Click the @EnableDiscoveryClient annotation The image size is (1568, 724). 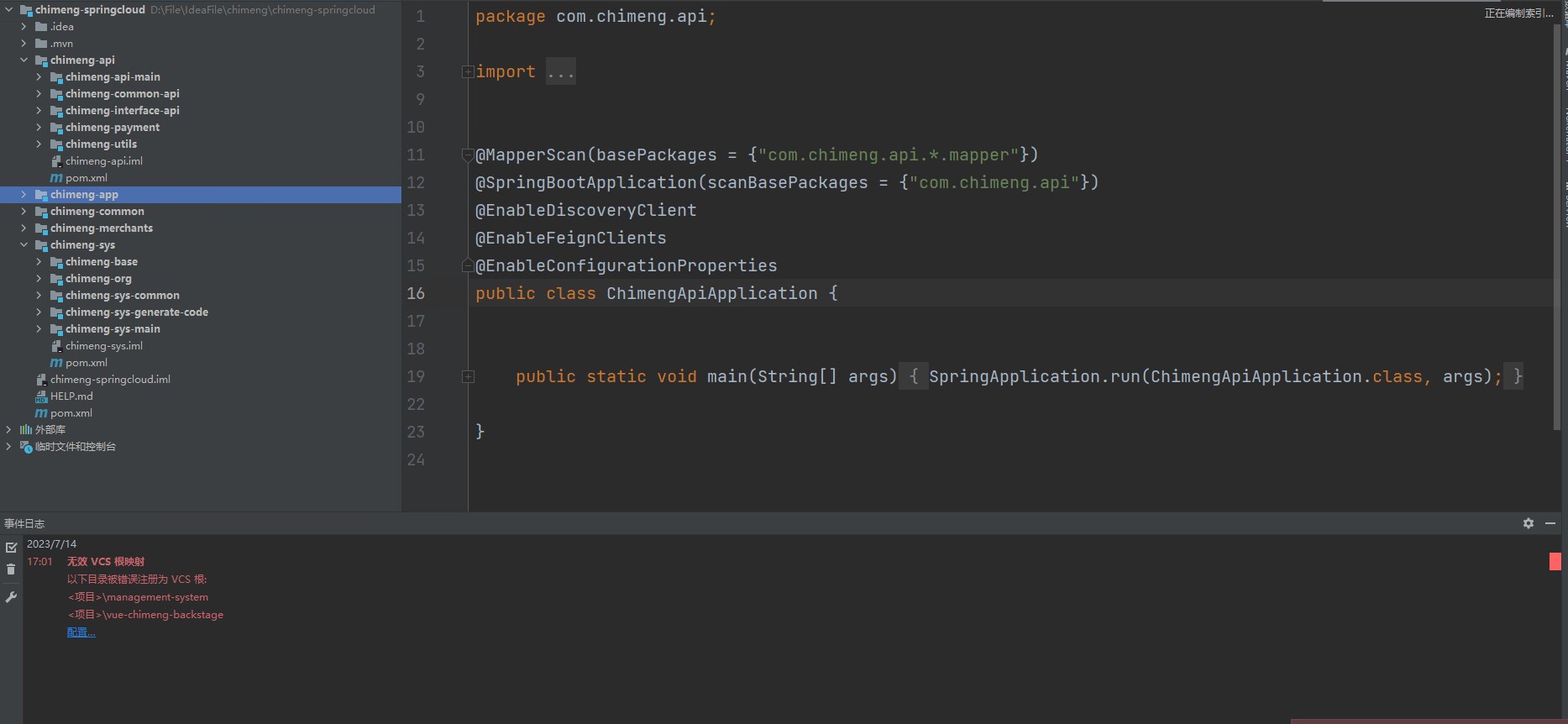586,210
